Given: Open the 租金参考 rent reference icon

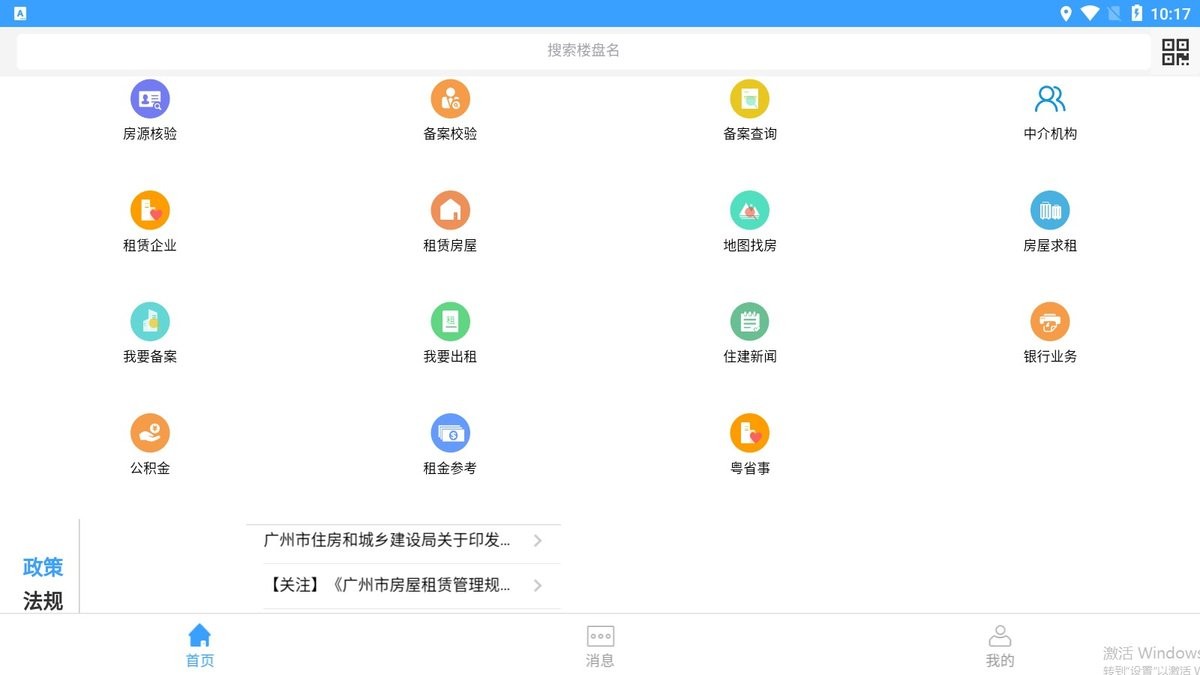Looking at the screenshot, I should 450,442.
